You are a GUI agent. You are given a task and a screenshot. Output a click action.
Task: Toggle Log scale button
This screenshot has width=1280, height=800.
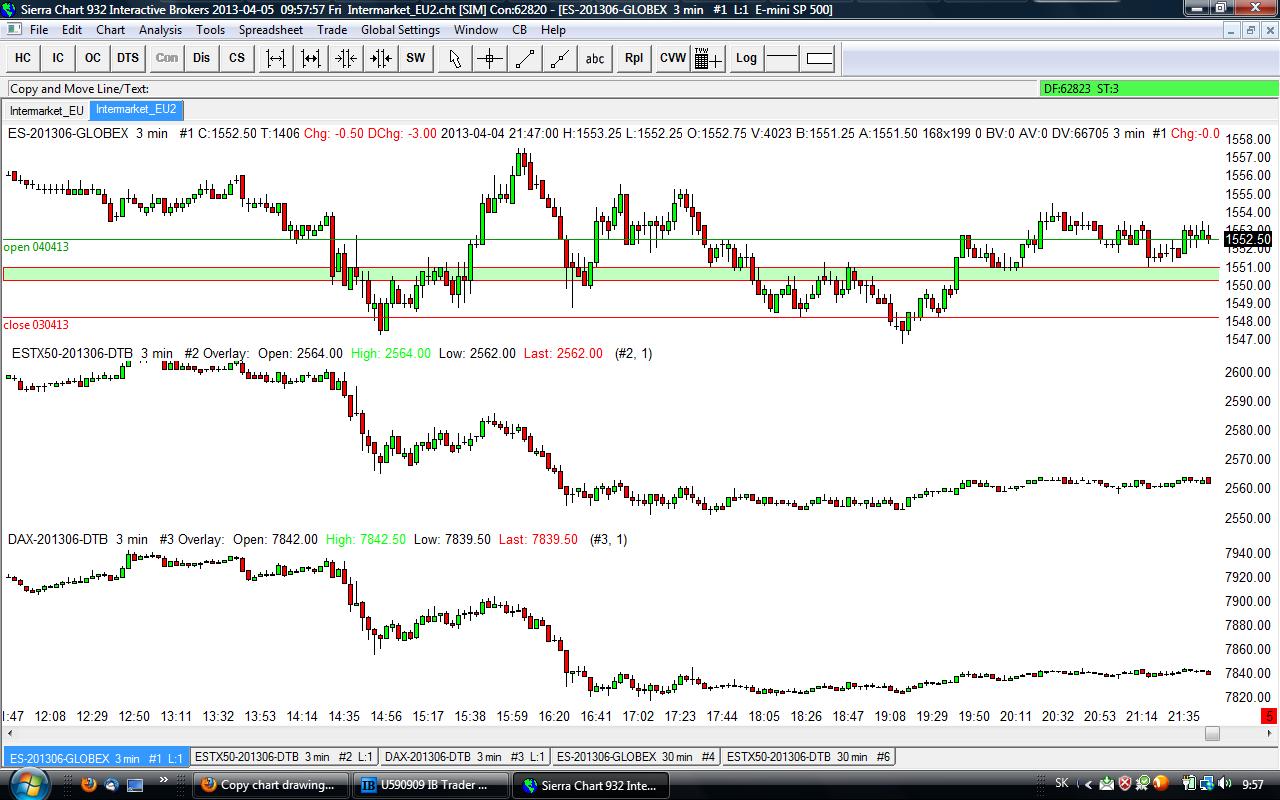coord(747,58)
